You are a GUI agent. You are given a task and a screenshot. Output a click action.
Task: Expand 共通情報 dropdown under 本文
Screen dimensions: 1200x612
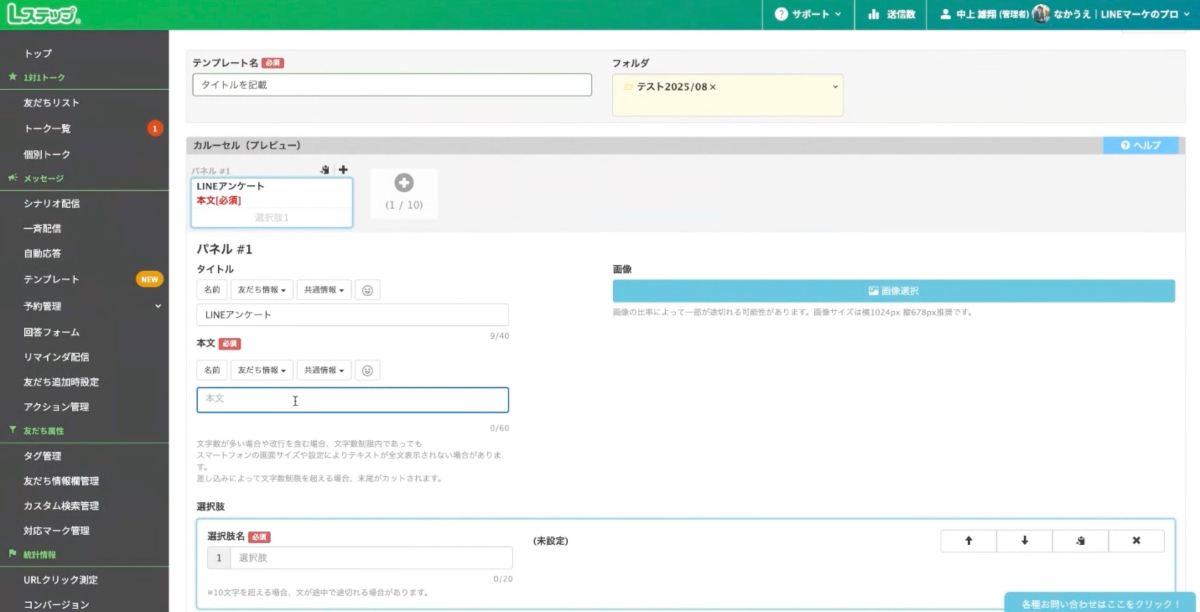pos(326,370)
